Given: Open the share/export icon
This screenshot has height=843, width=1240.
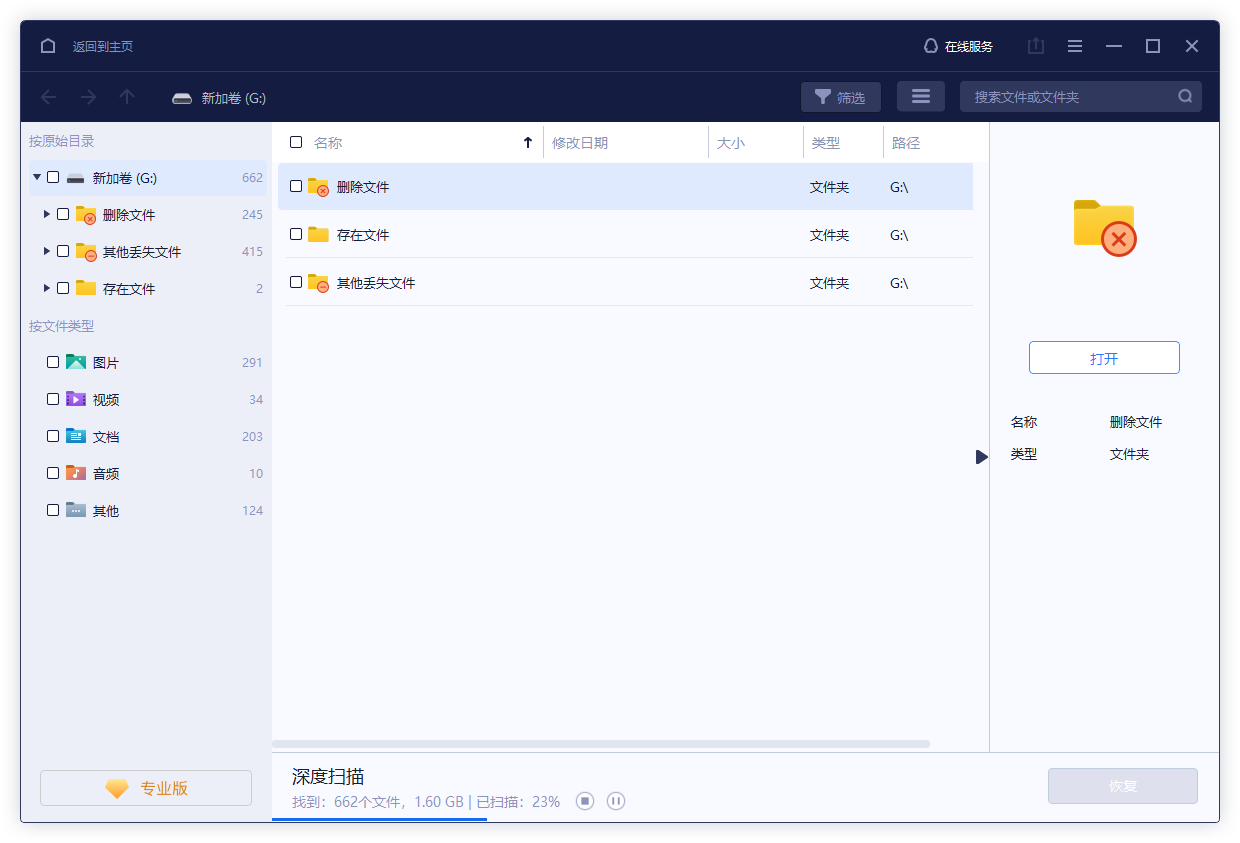Looking at the screenshot, I should [1035, 46].
